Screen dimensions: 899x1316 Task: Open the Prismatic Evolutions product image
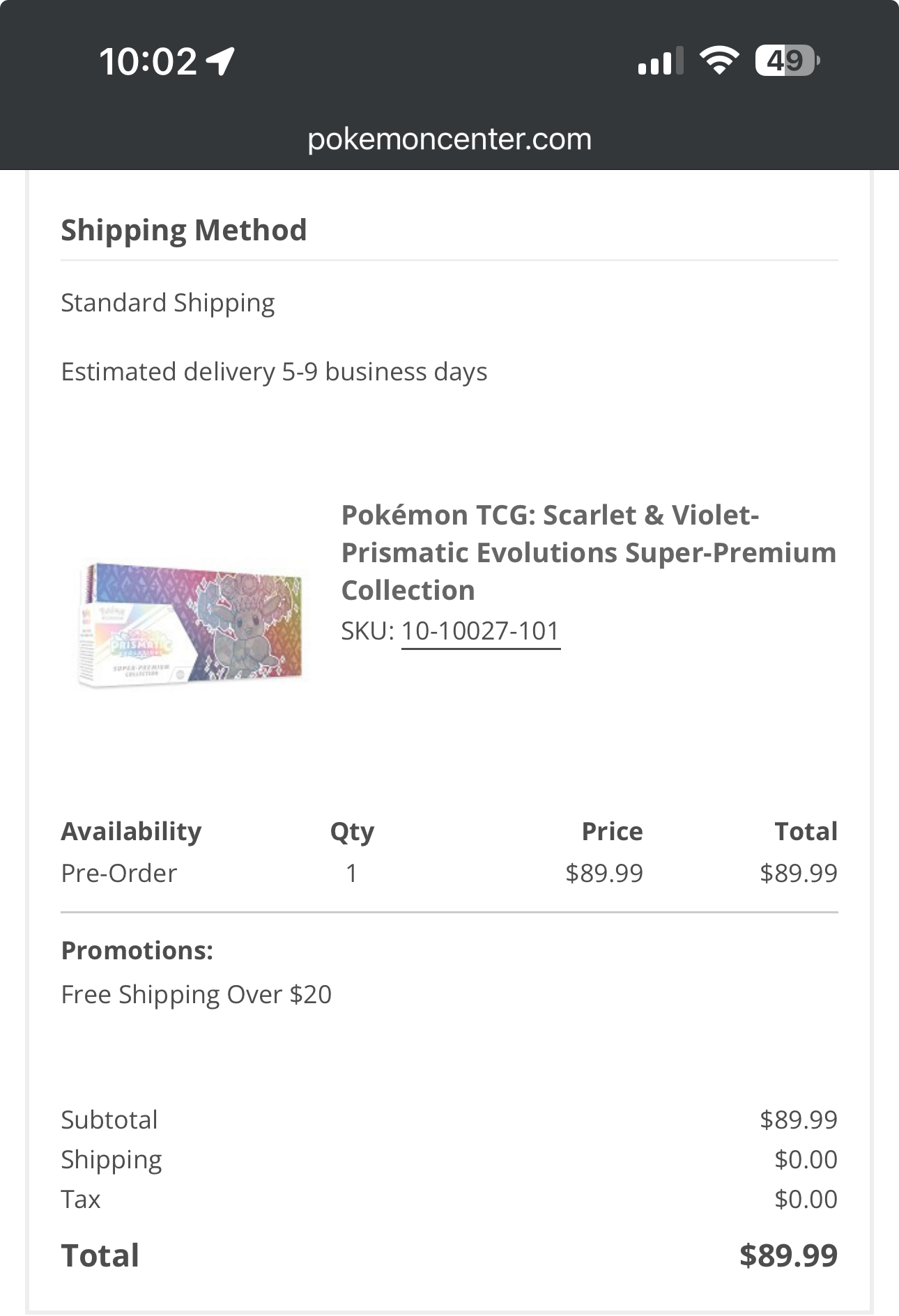tap(190, 623)
